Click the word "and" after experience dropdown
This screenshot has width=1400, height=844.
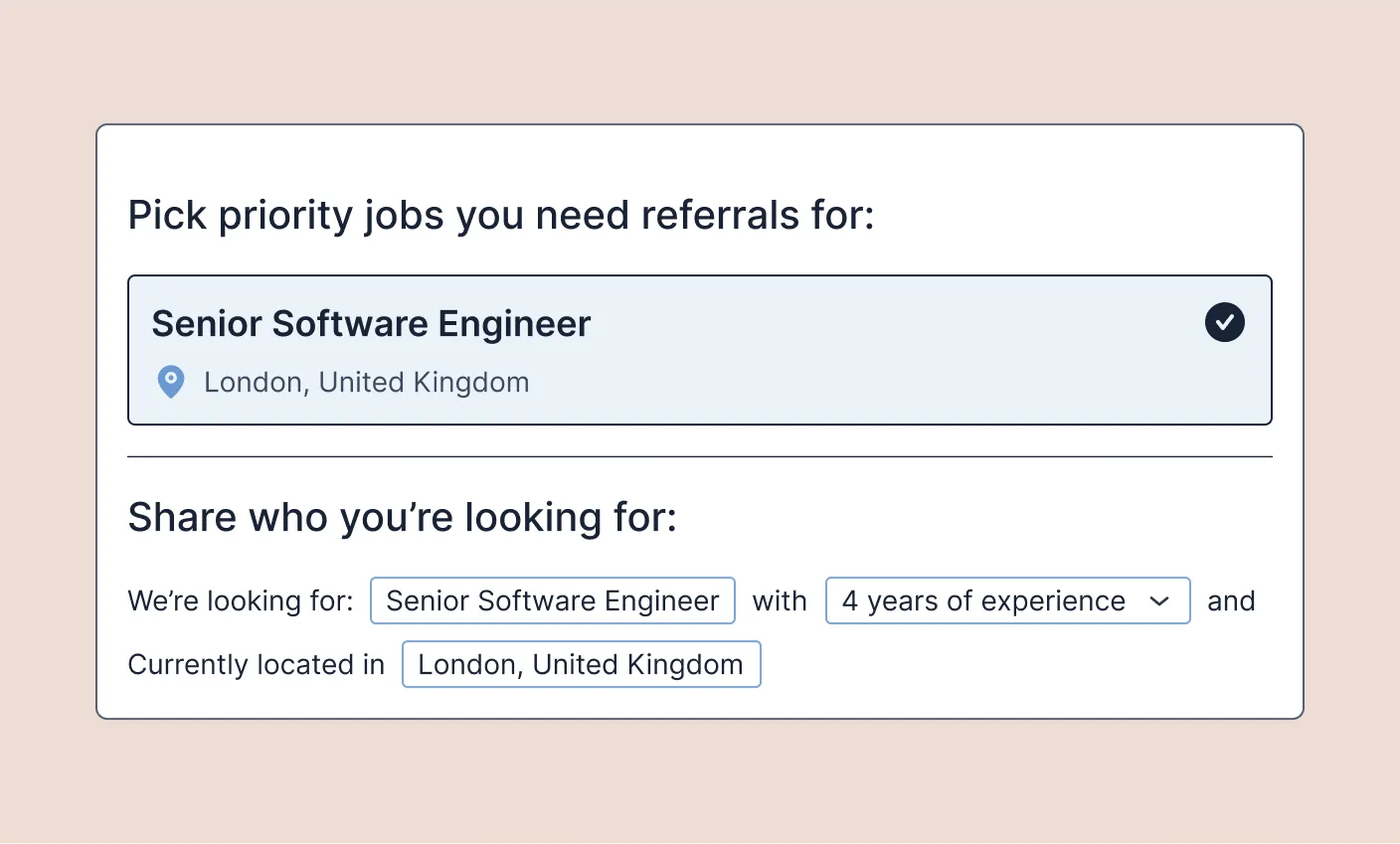coord(1231,601)
